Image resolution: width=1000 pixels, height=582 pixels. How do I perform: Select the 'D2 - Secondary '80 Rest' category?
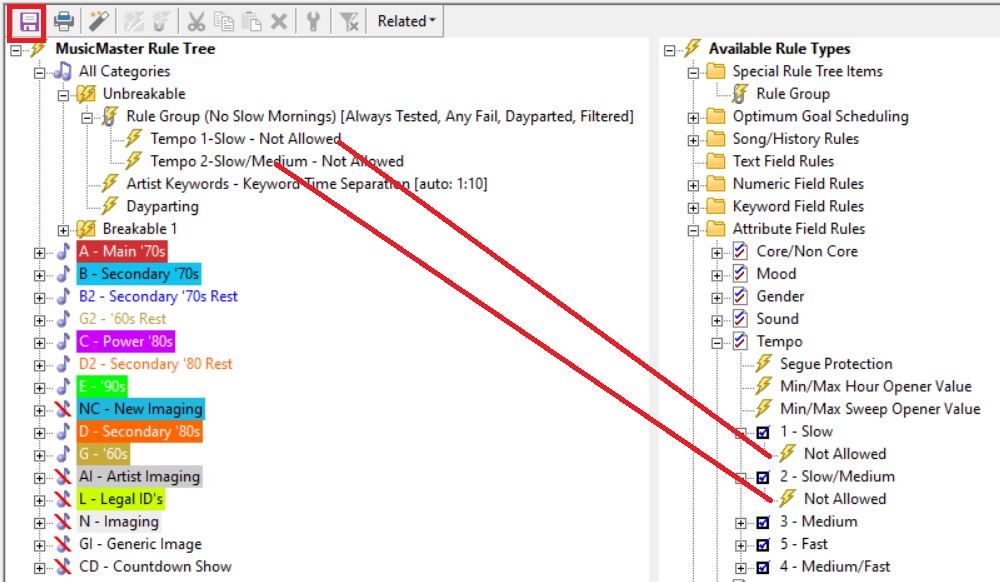[156, 363]
